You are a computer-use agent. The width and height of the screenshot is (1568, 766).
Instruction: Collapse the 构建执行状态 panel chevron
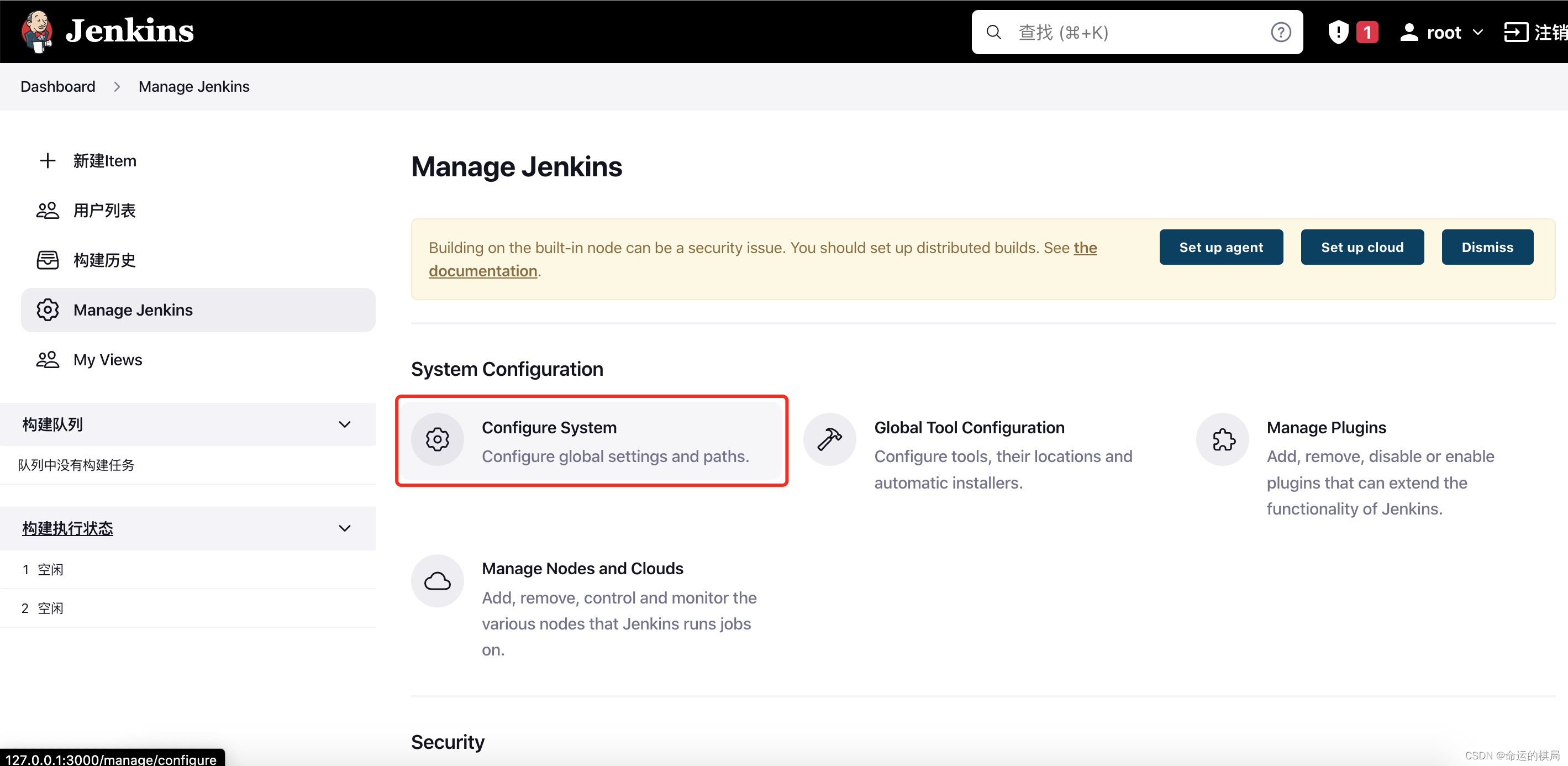coord(345,528)
